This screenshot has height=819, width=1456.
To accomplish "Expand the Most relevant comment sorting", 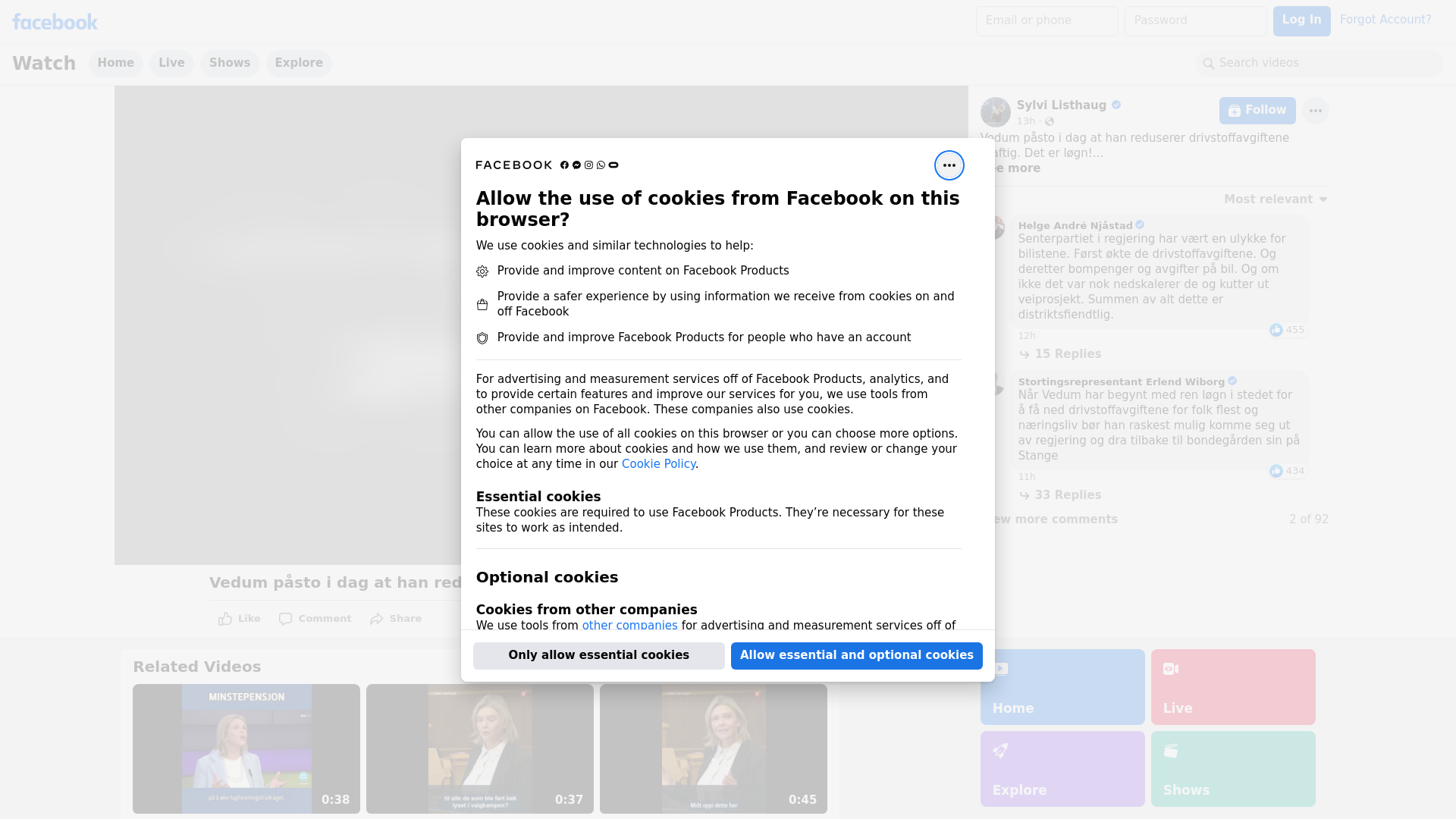I will click(1276, 199).
